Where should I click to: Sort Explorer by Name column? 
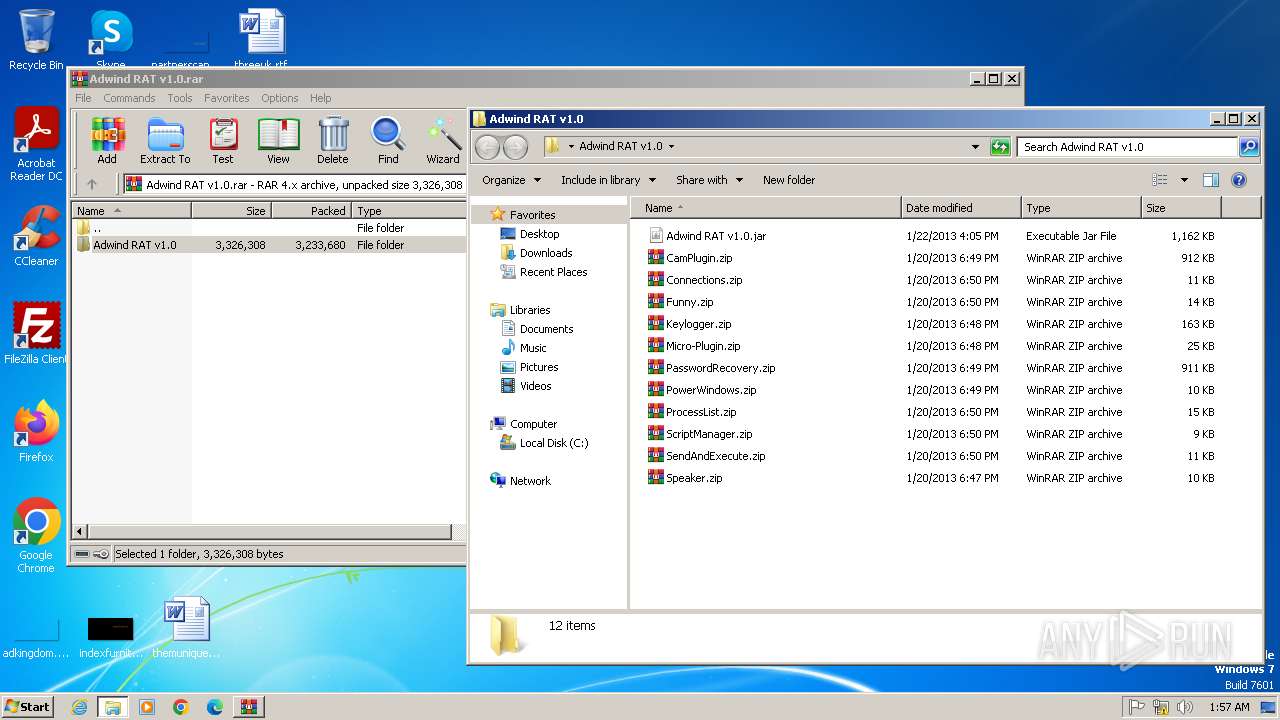click(x=766, y=208)
